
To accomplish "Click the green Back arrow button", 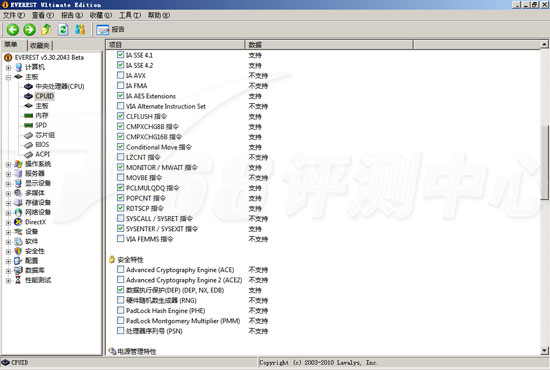I will coord(13,29).
